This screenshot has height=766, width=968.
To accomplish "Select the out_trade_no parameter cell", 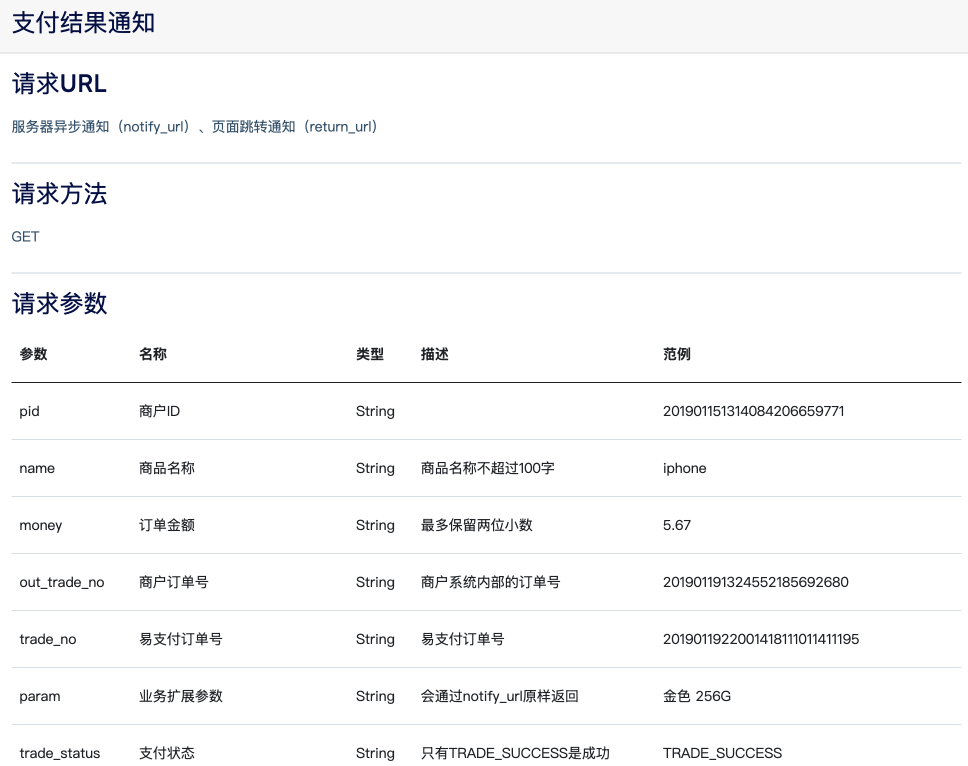I will click(x=61, y=582).
